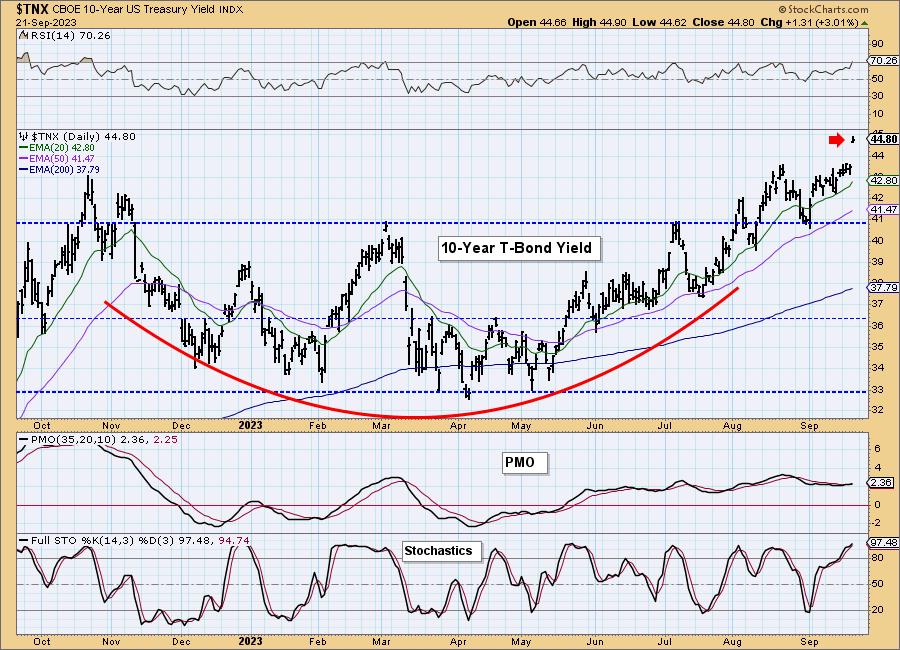Image resolution: width=900 pixels, height=650 pixels.
Task: Click the Close 44.80 header value
Action: [723, 22]
